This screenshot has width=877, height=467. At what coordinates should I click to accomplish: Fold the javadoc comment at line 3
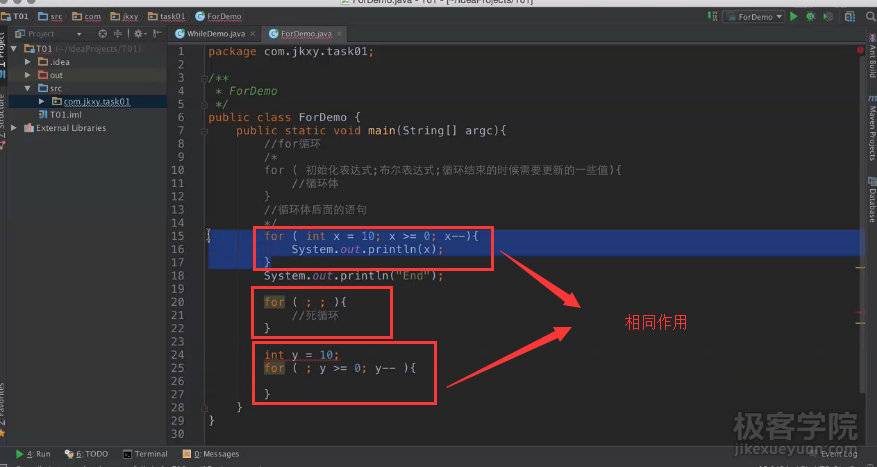pos(204,78)
